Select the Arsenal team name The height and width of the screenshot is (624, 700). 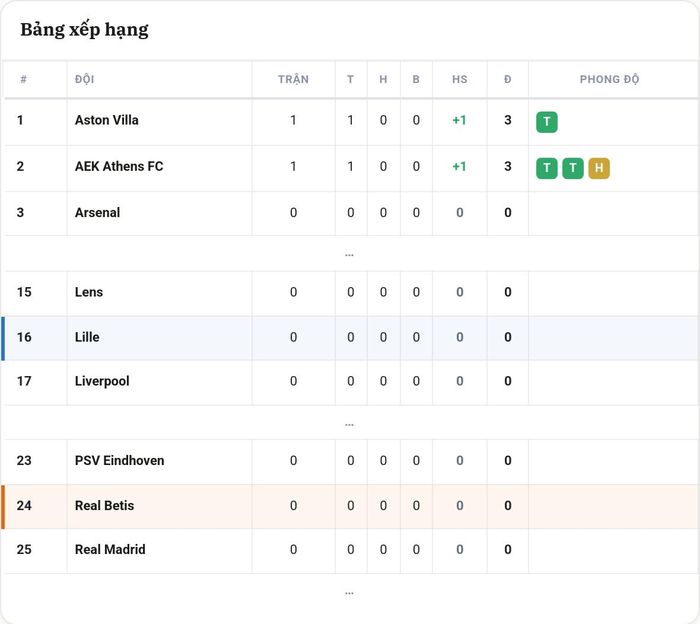97,212
